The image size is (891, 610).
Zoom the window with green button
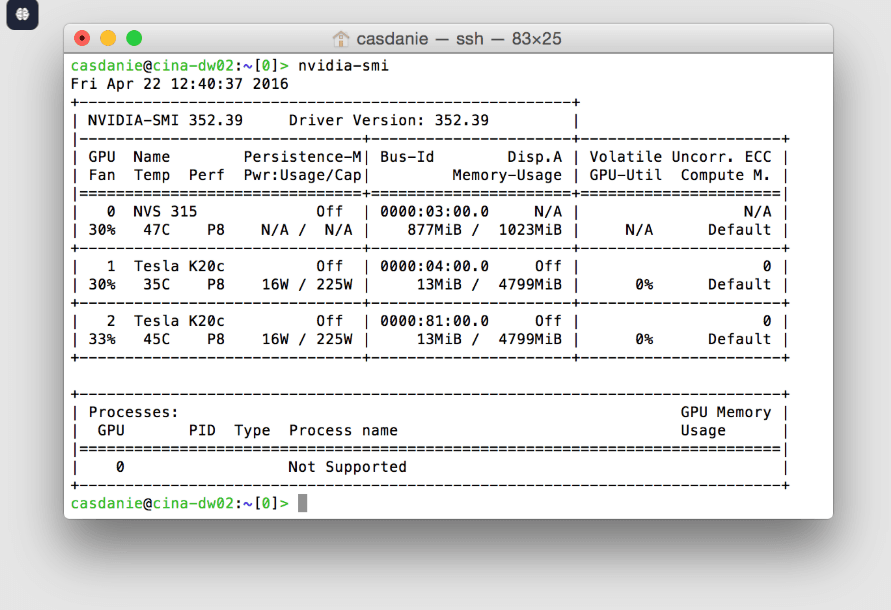(x=134, y=38)
